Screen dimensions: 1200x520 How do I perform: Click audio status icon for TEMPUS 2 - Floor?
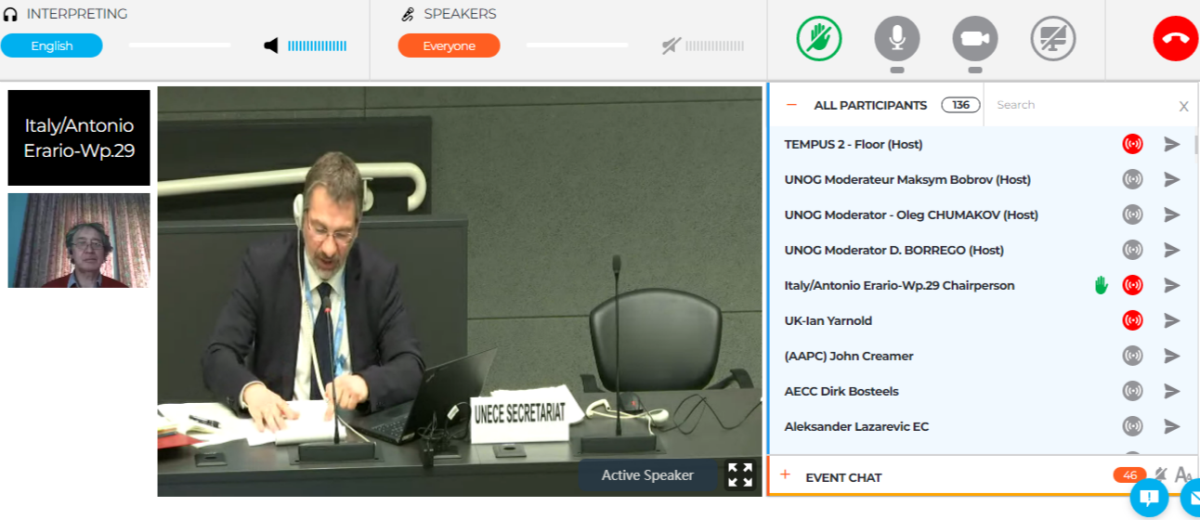tap(1132, 145)
